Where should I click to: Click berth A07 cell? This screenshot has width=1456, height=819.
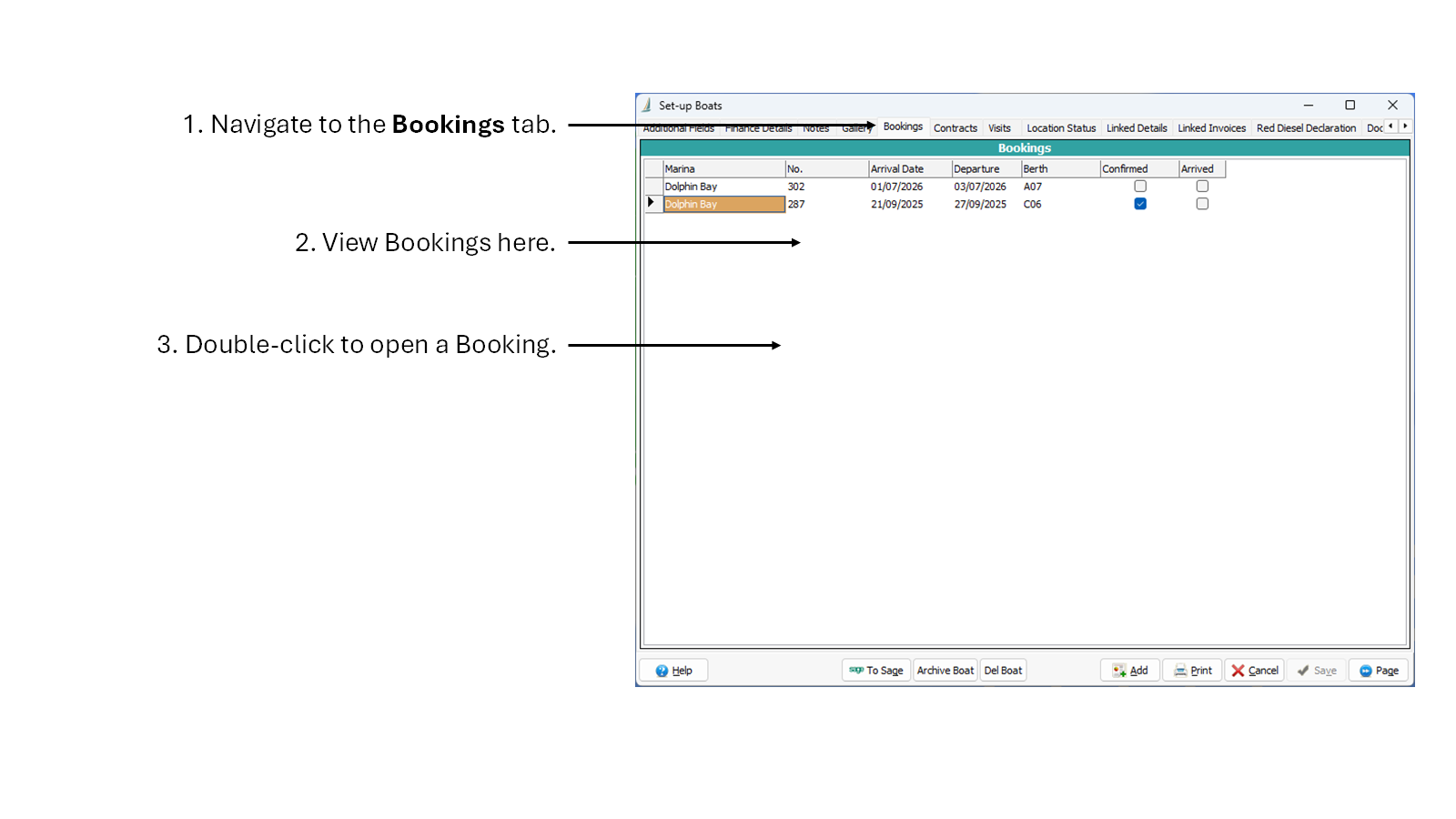point(1033,187)
